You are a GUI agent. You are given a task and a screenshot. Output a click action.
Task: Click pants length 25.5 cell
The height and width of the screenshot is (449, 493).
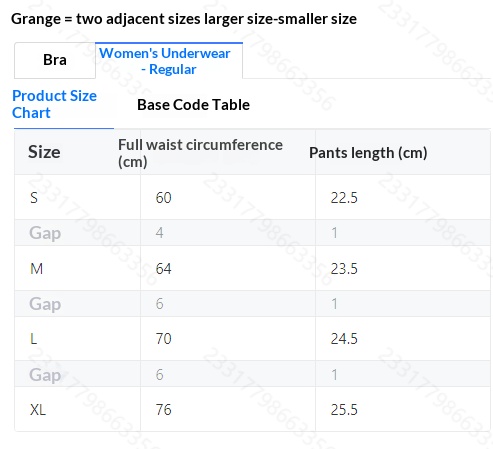(344, 410)
